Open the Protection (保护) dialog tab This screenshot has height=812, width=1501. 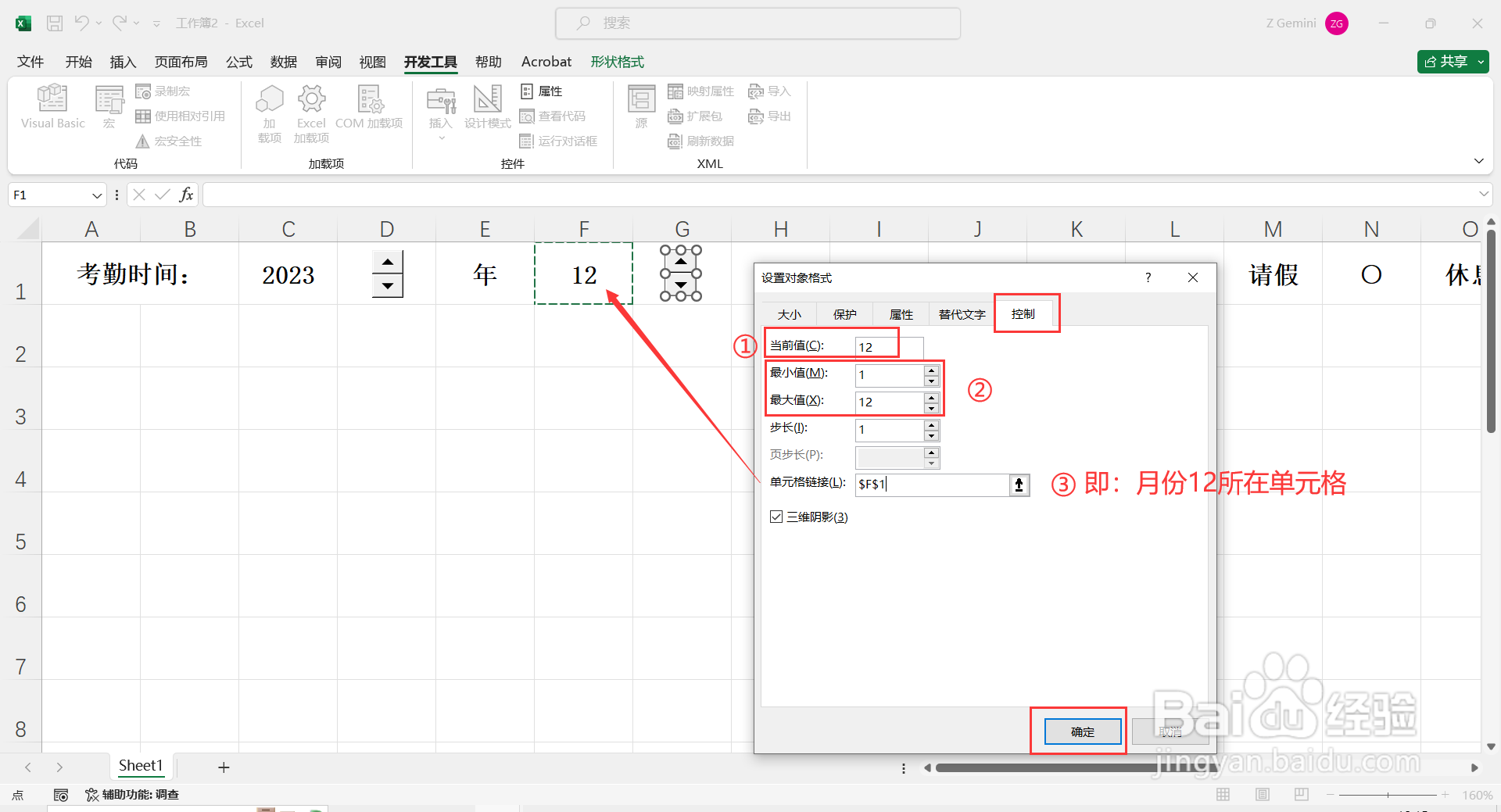[x=845, y=314]
